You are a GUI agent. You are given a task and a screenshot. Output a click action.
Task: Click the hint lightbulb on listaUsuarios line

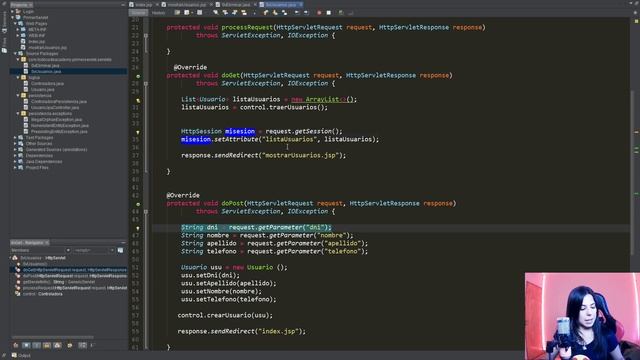[138, 100]
